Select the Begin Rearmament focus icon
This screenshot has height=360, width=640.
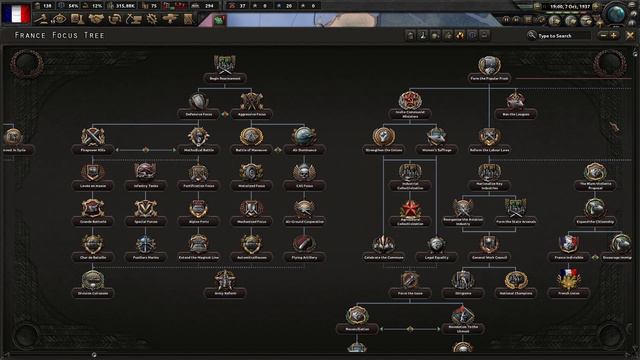[225, 65]
